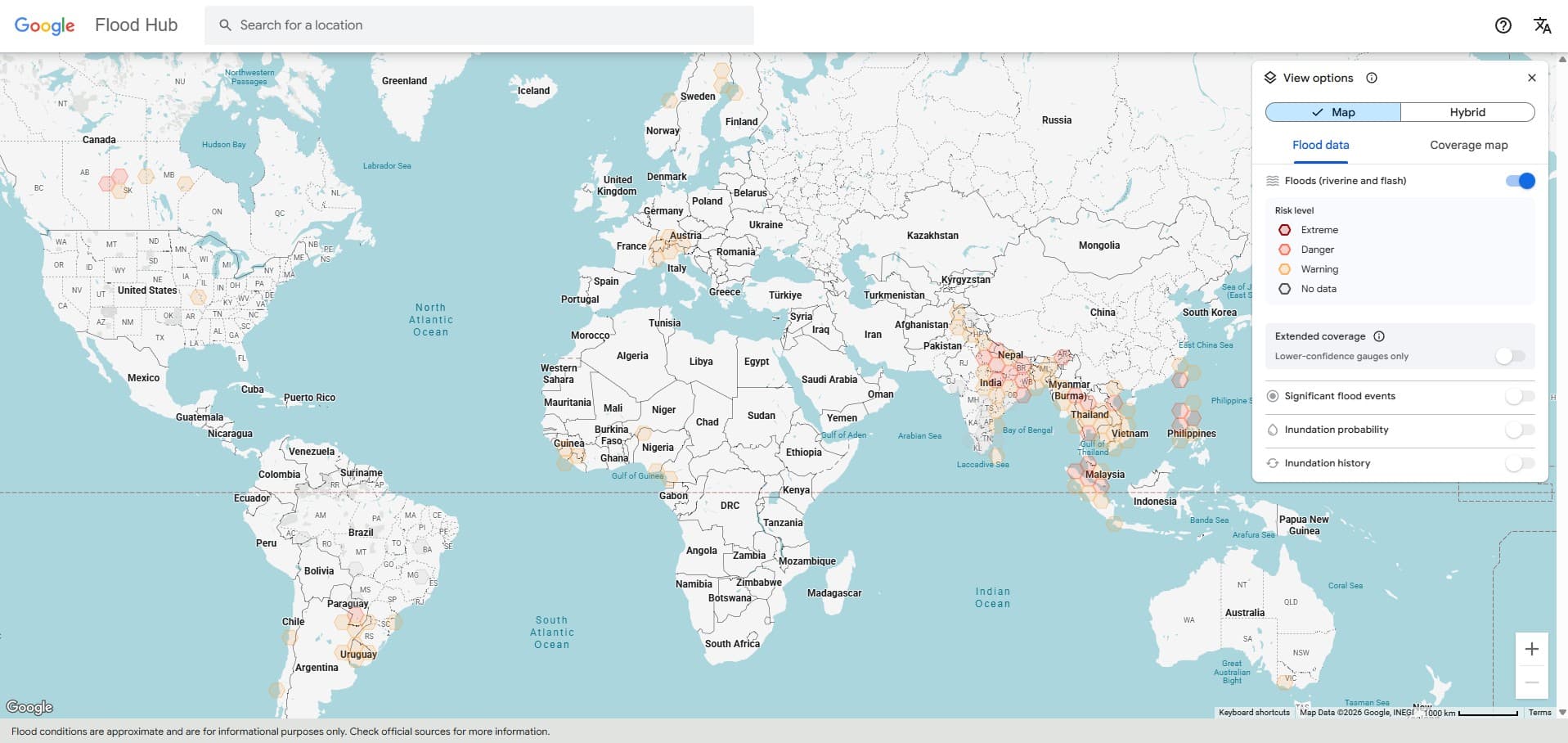Screen dimensions: 1568x743
Task: Switch to Hybrid map view
Action: 1467,112
